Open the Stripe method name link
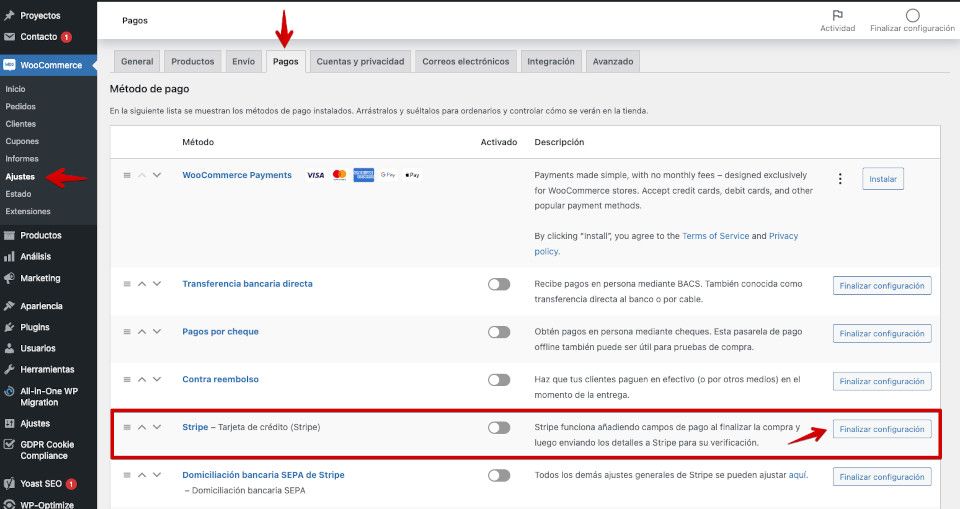 point(195,427)
